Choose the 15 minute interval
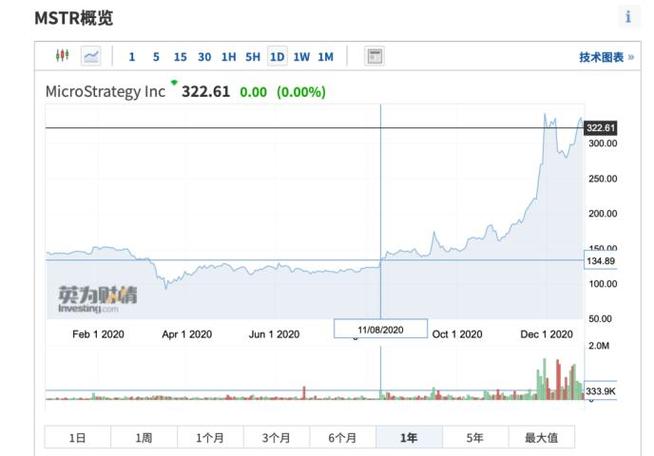 tap(180, 57)
